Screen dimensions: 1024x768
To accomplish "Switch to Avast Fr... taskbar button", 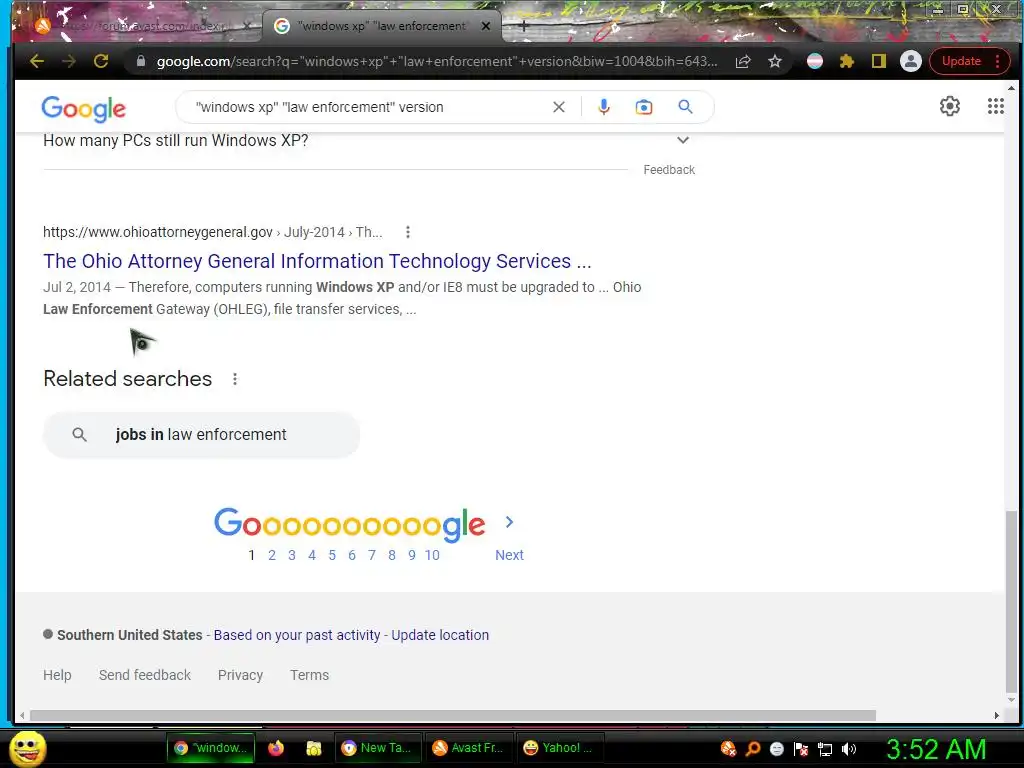I will click(x=468, y=748).
